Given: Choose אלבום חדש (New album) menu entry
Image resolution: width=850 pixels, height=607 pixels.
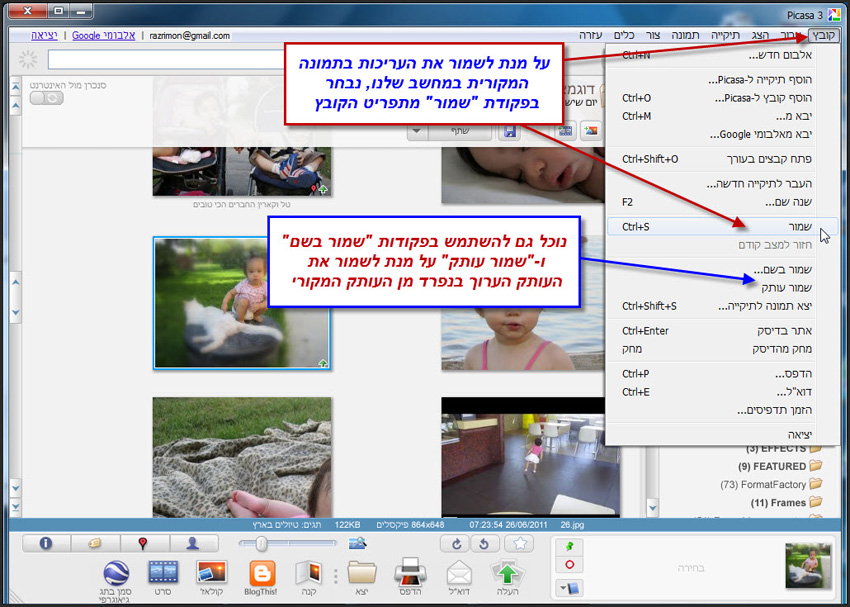Looking at the screenshot, I should pyautogui.click(x=723, y=55).
